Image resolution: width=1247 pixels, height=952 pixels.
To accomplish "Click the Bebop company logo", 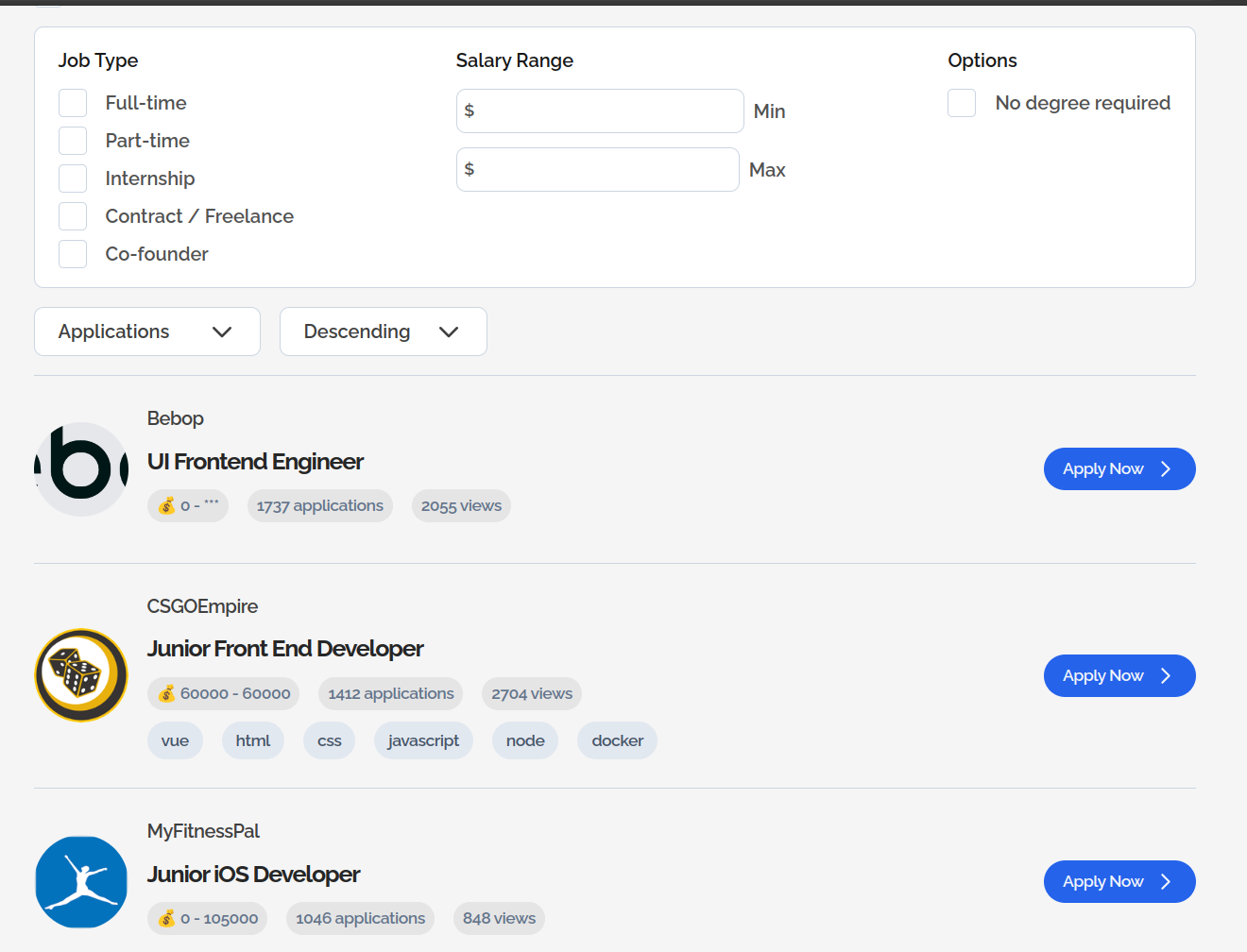I will click(x=81, y=469).
